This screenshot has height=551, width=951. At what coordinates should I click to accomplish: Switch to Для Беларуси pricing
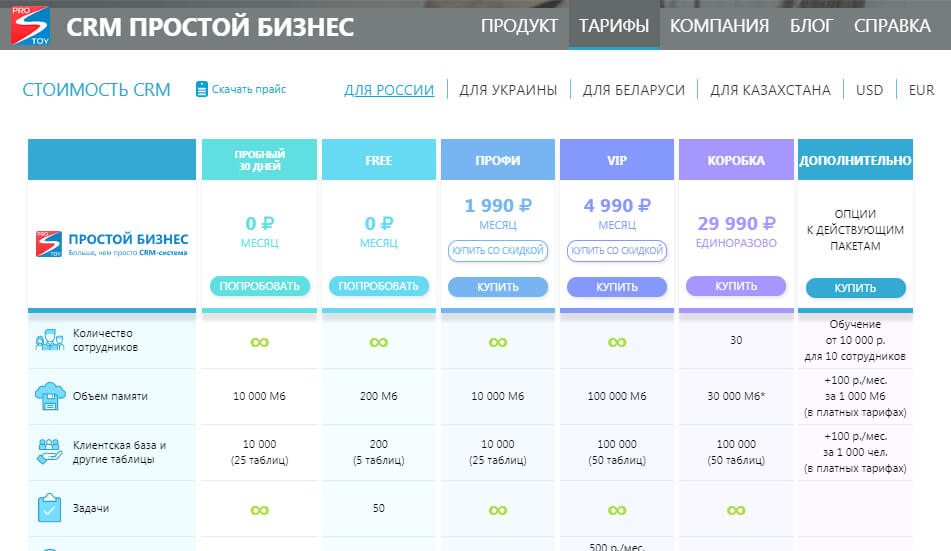click(x=634, y=90)
